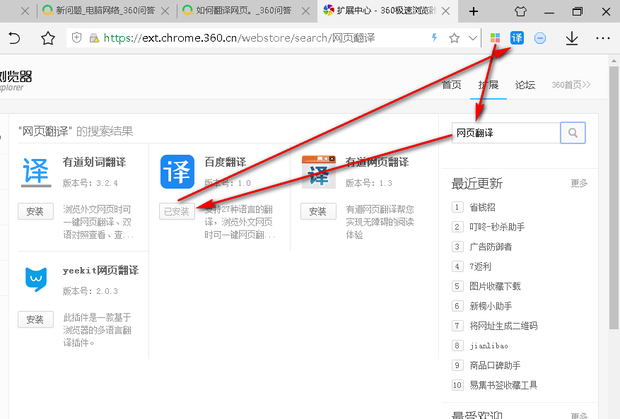
Task: Click the address bar URL
Action: click(239, 38)
